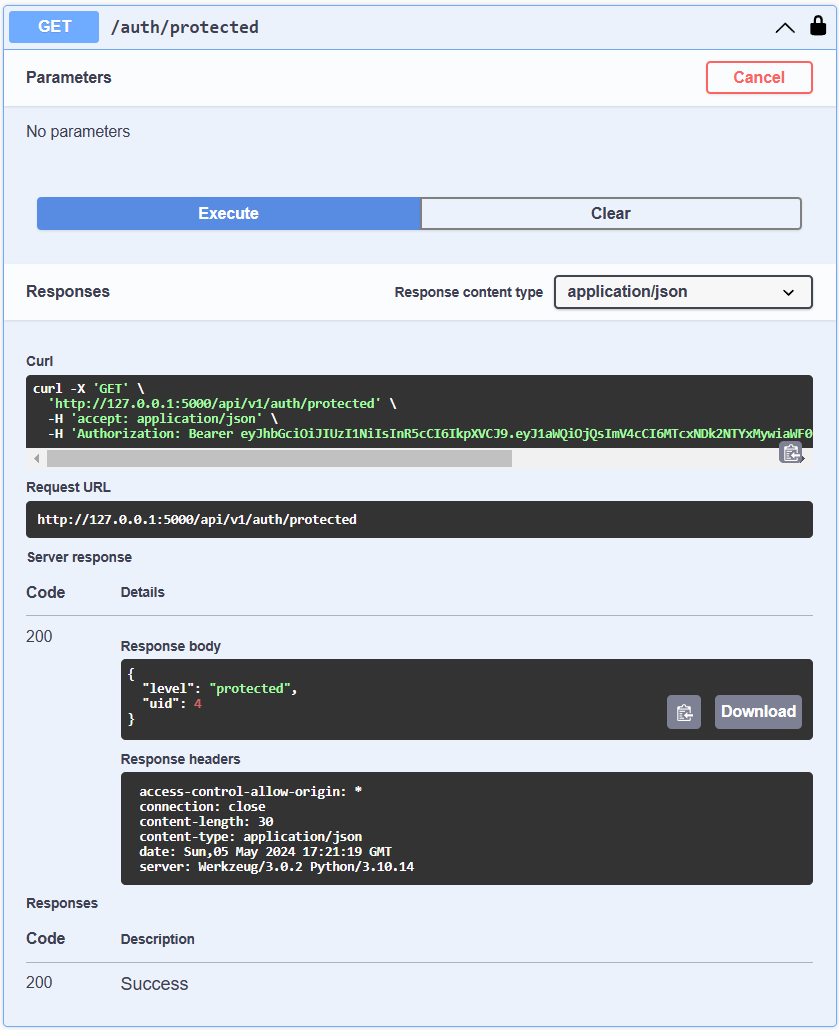Clear the executed response
839x1030 pixels.
click(610, 213)
